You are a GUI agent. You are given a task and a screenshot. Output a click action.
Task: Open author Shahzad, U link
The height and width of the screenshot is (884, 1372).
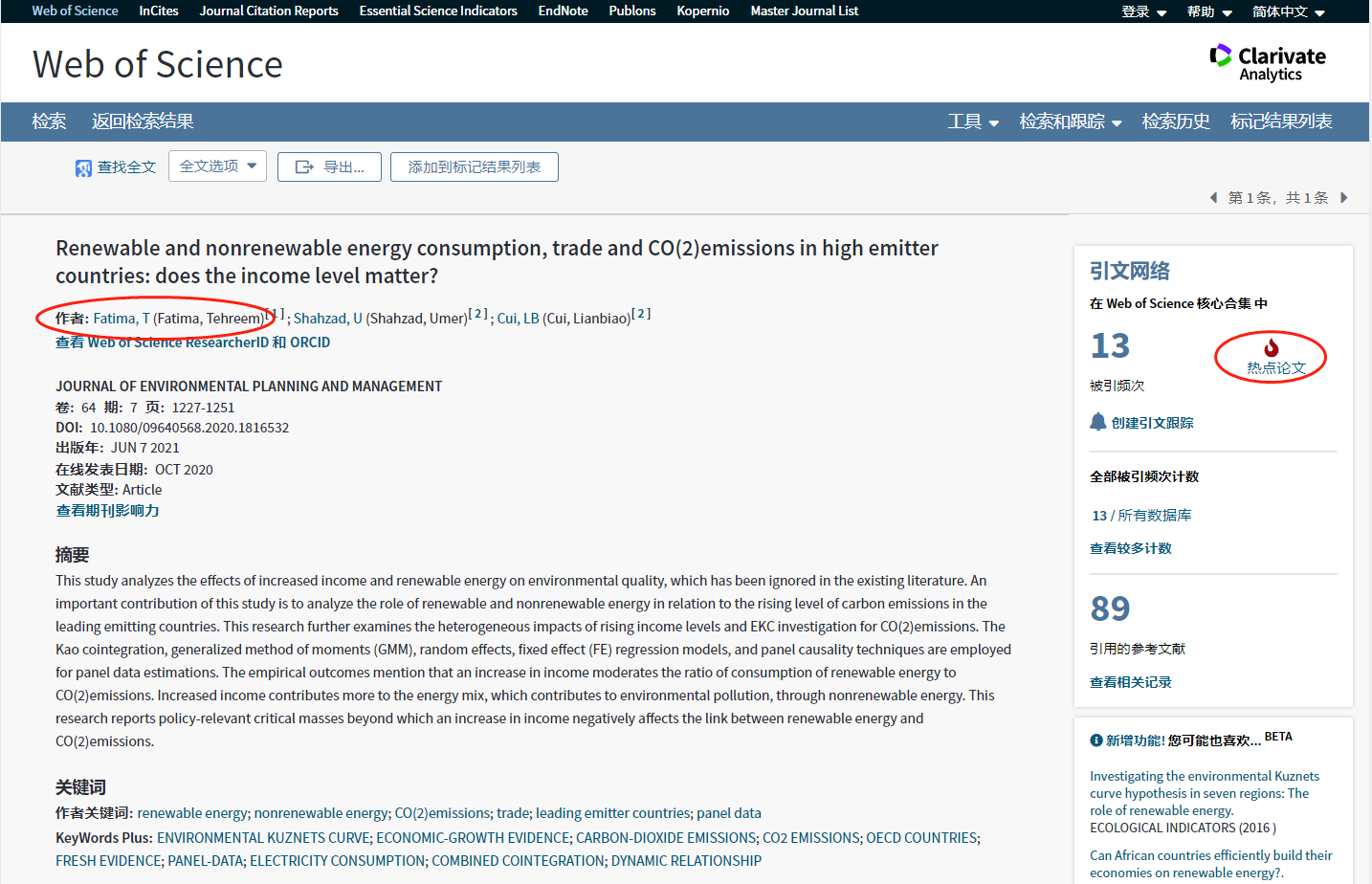point(327,319)
